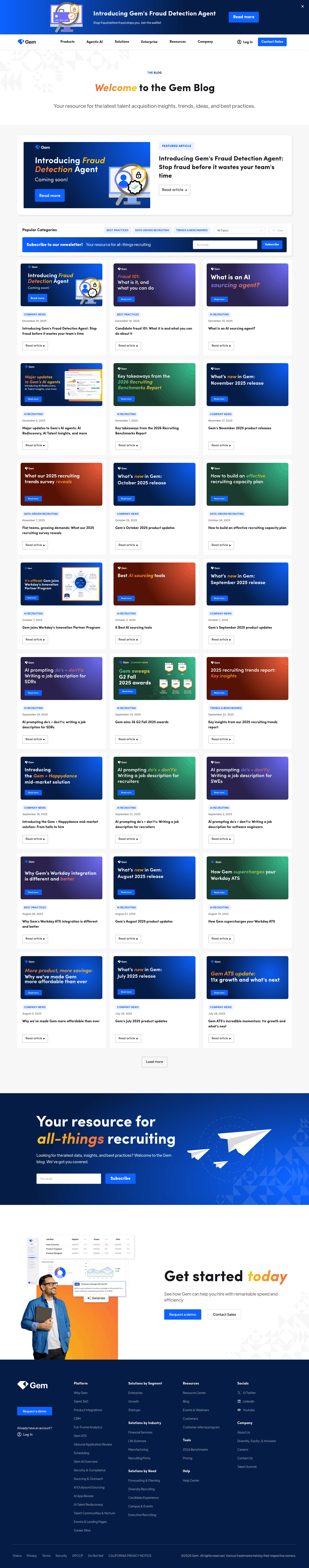Open the Youtube social icon in footer
The image size is (309, 1568).
point(239,1410)
